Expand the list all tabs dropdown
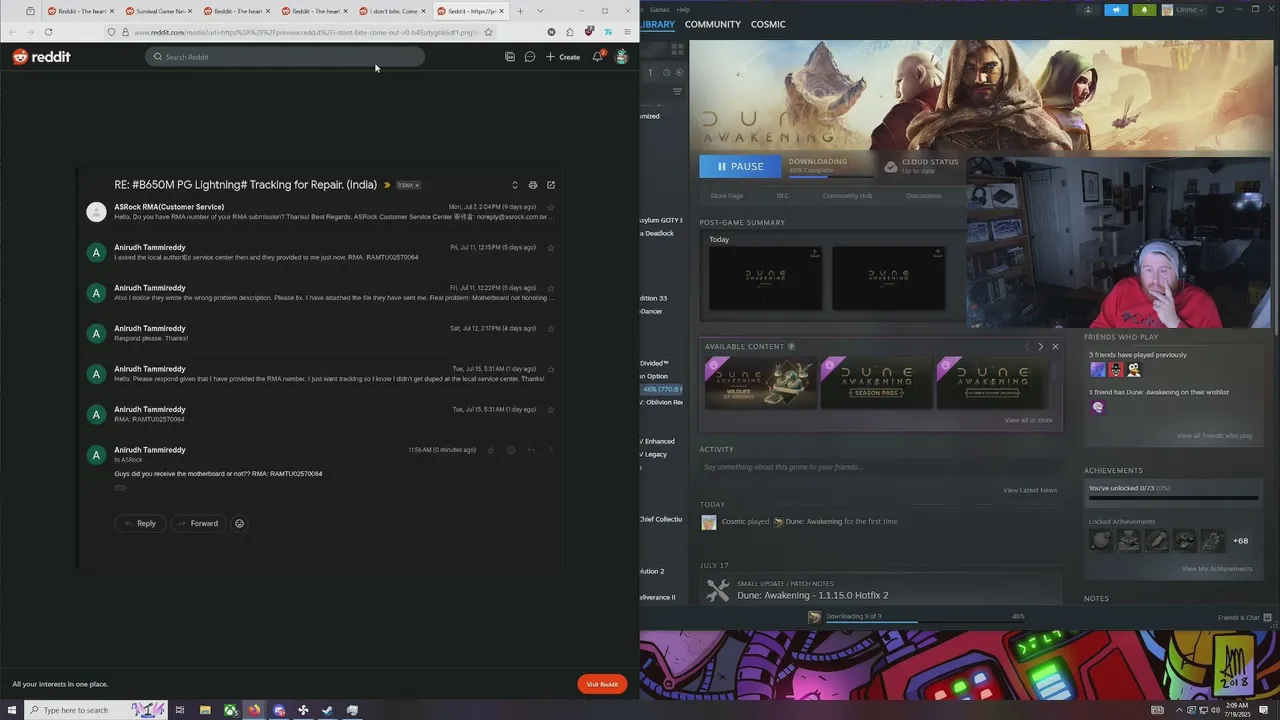Viewport: 1280px width, 720px height. point(540,11)
